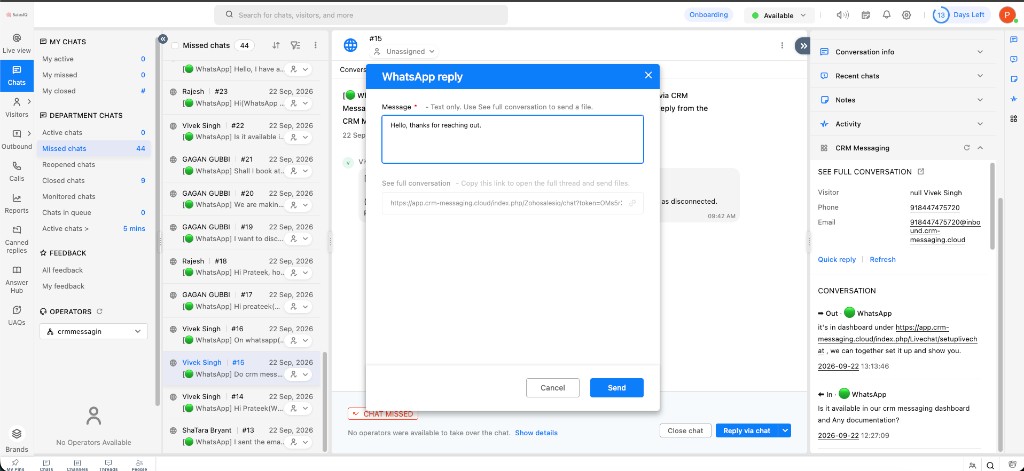Open the Monitored chats list

click(93, 197)
